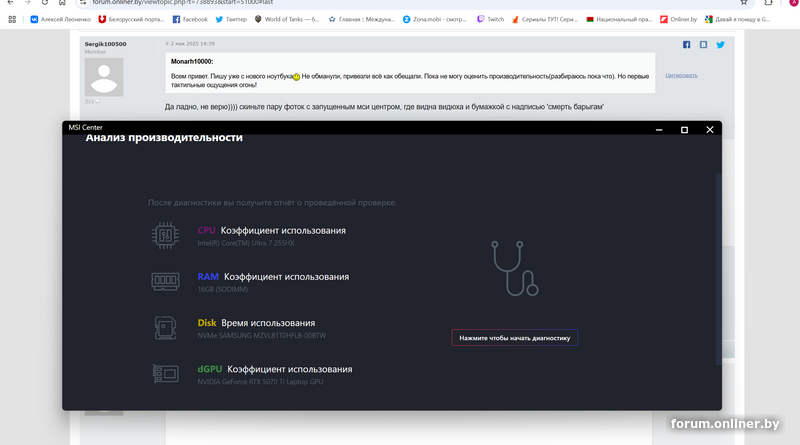Image resolution: width=800 pixels, height=445 pixels.
Task: Open the Сериалы ТУТ! bookmark
Action: (x=544, y=19)
